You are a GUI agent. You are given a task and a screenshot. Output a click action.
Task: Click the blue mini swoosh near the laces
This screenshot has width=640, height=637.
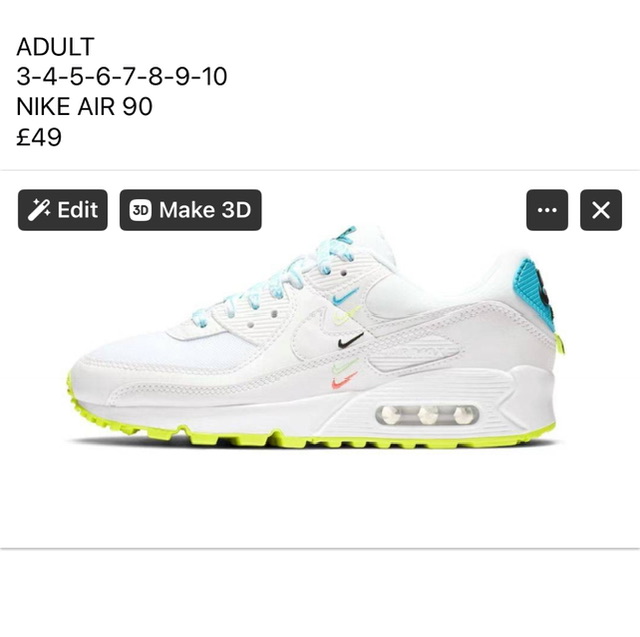pos(345,296)
